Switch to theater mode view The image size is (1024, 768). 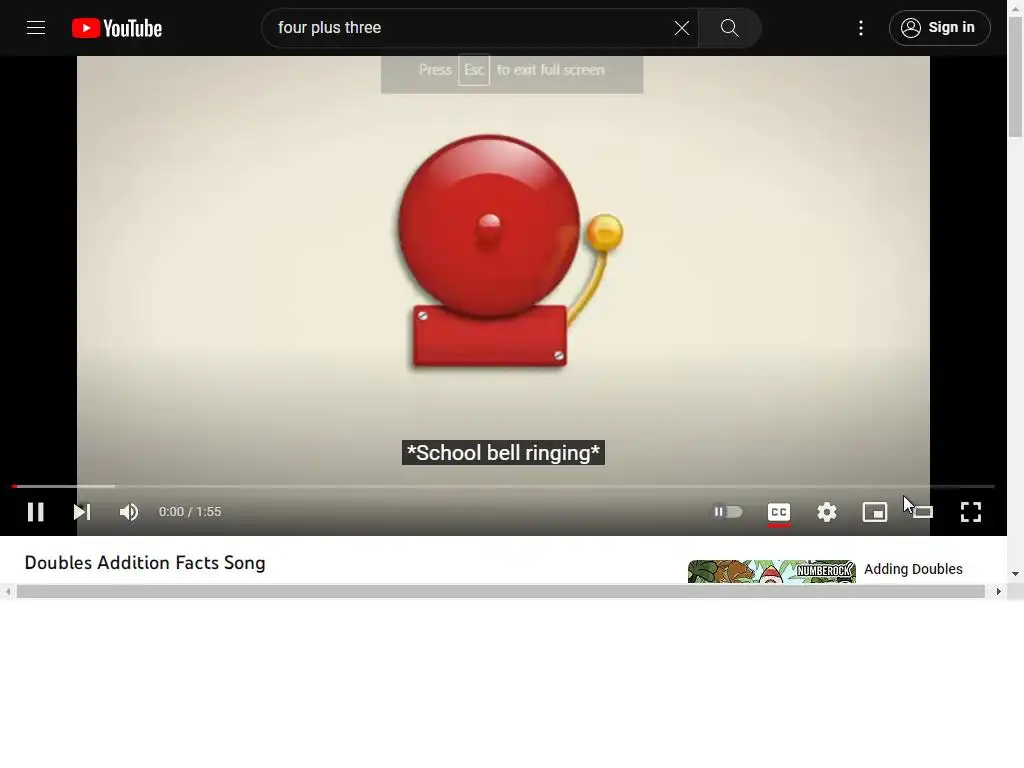[922, 512]
